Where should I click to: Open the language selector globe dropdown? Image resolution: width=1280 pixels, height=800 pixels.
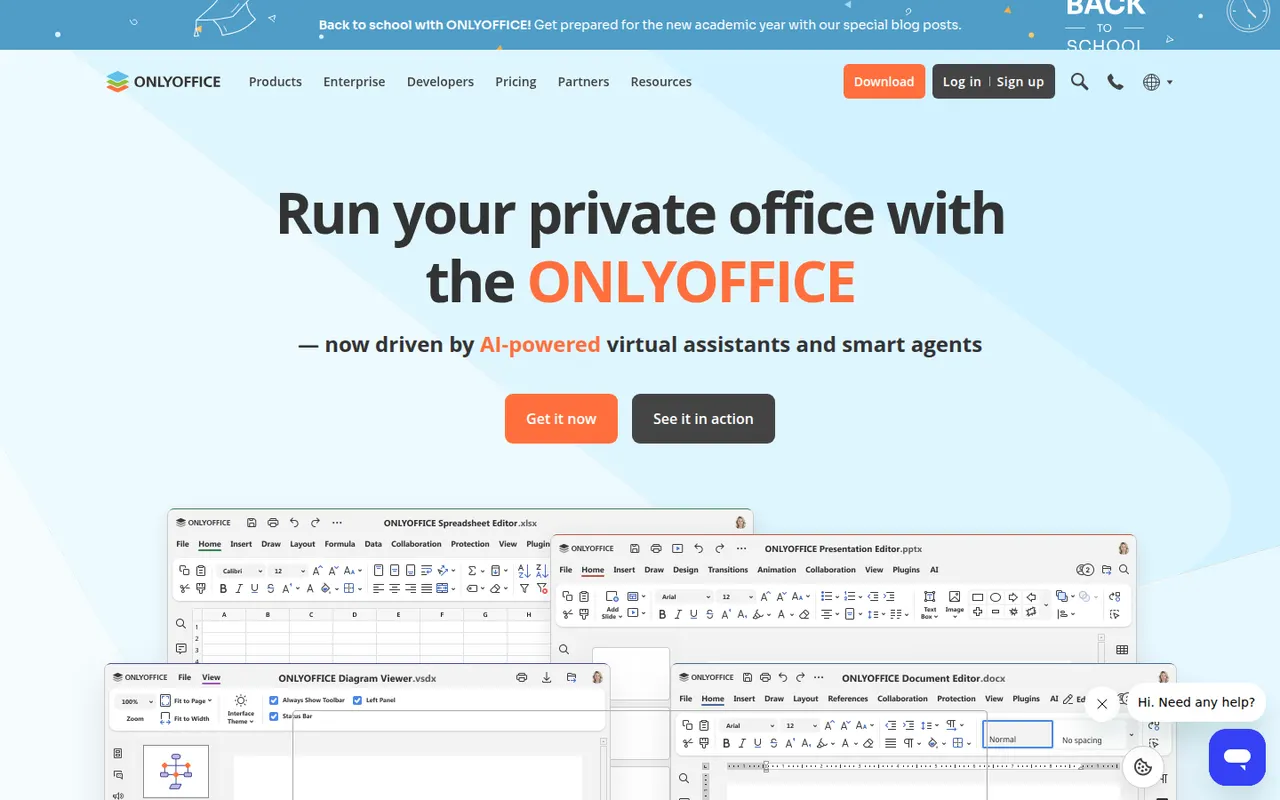point(1157,82)
